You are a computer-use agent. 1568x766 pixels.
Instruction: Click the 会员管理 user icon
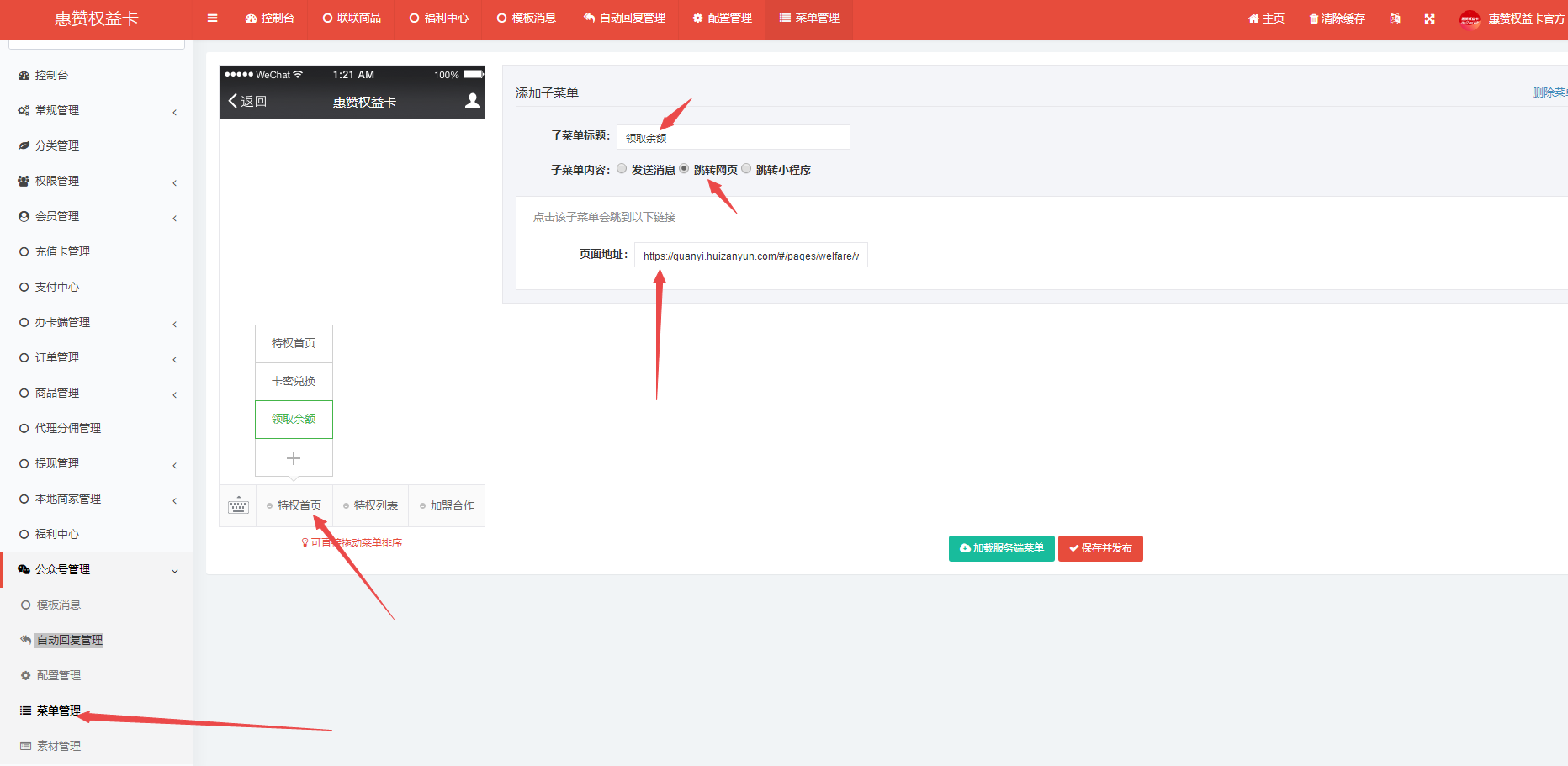pyautogui.click(x=24, y=216)
